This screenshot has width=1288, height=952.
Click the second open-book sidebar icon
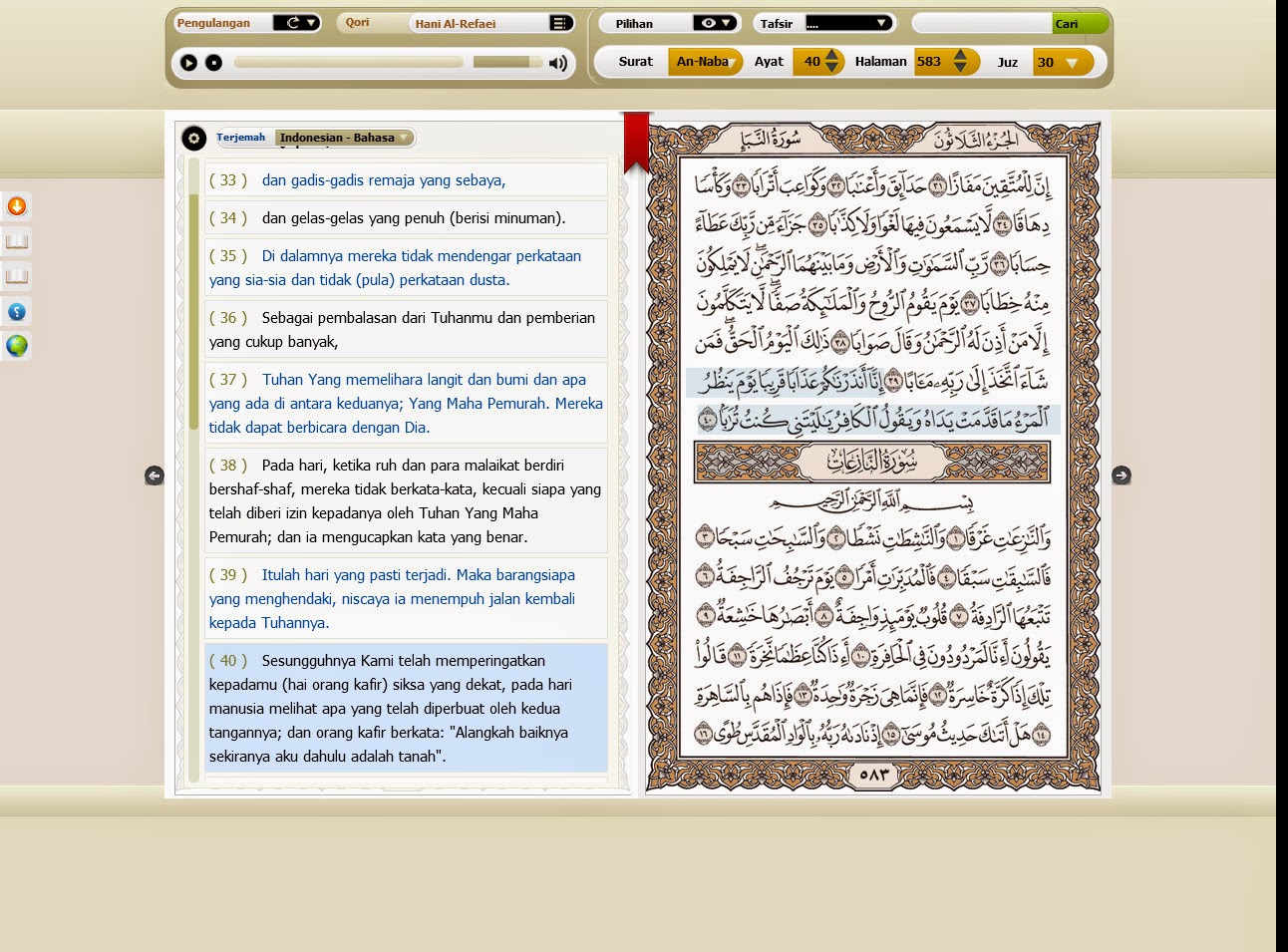click(16, 276)
